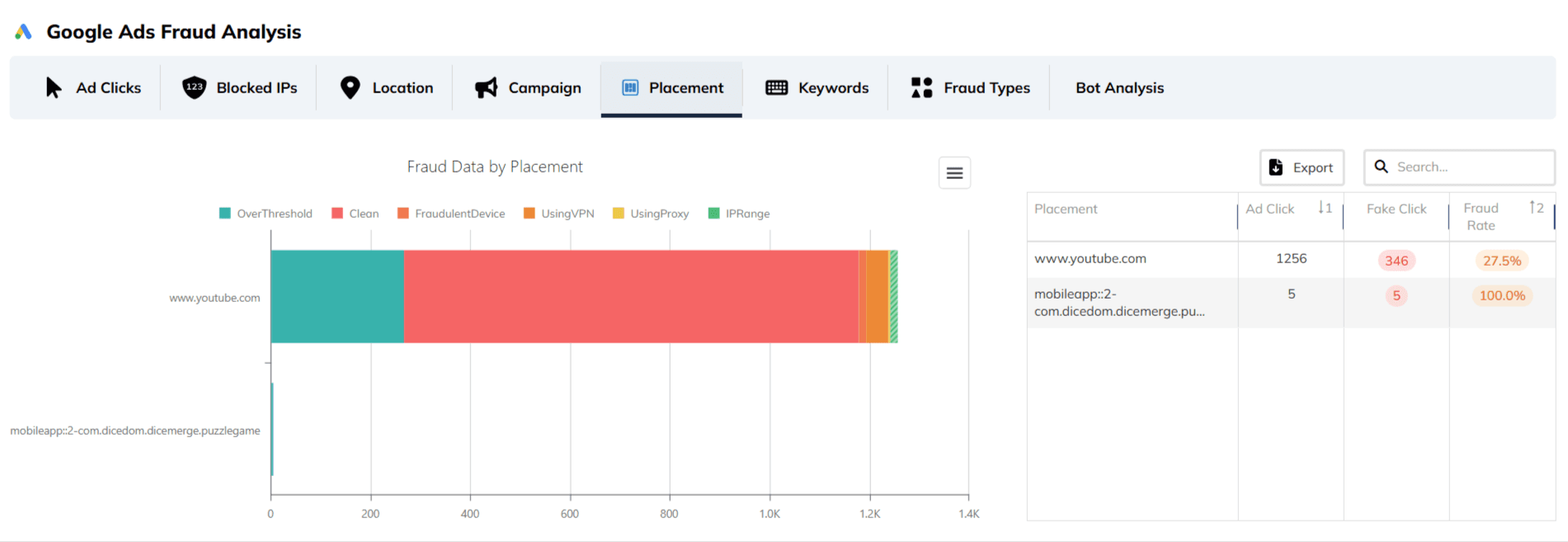This screenshot has height=542, width=1568.
Task: Click the Placement tab icon
Action: [630, 87]
